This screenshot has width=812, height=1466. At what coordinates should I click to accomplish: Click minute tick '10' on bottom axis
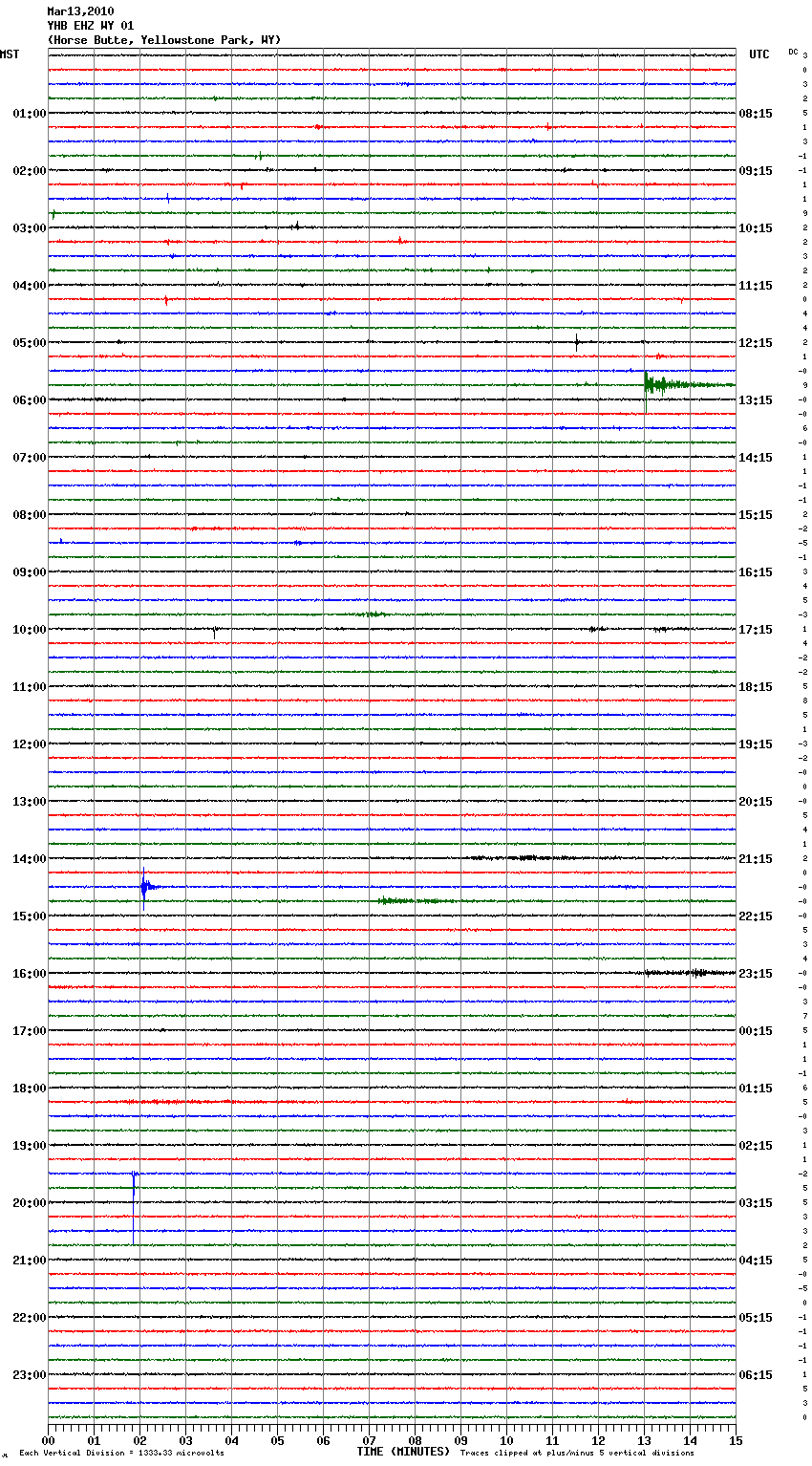coord(506,1440)
